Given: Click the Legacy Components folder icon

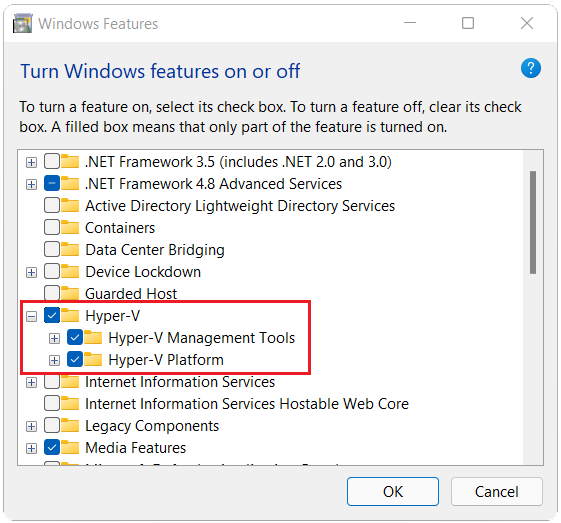Looking at the screenshot, I should (x=70, y=425).
